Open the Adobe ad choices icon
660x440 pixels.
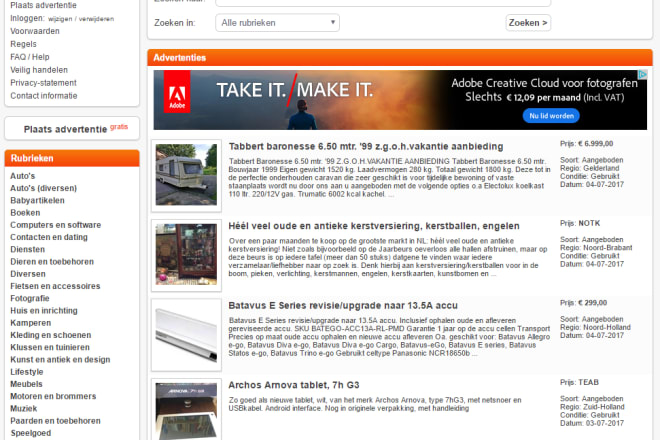(x=642, y=75)
